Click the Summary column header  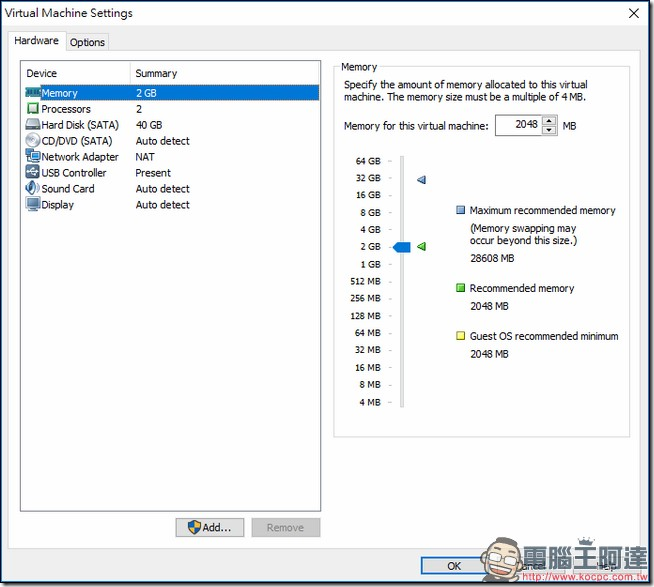pos(156,73)
